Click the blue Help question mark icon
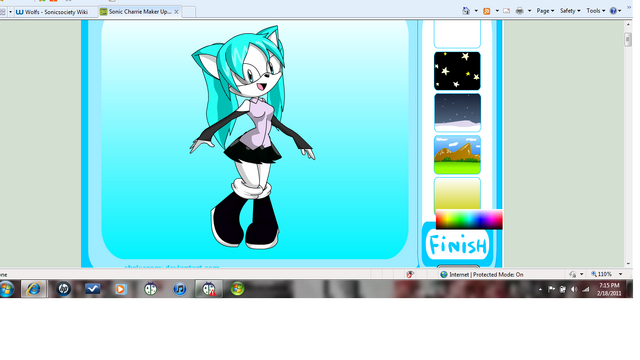This screenshot has width=640, height=360. [613, 11]
